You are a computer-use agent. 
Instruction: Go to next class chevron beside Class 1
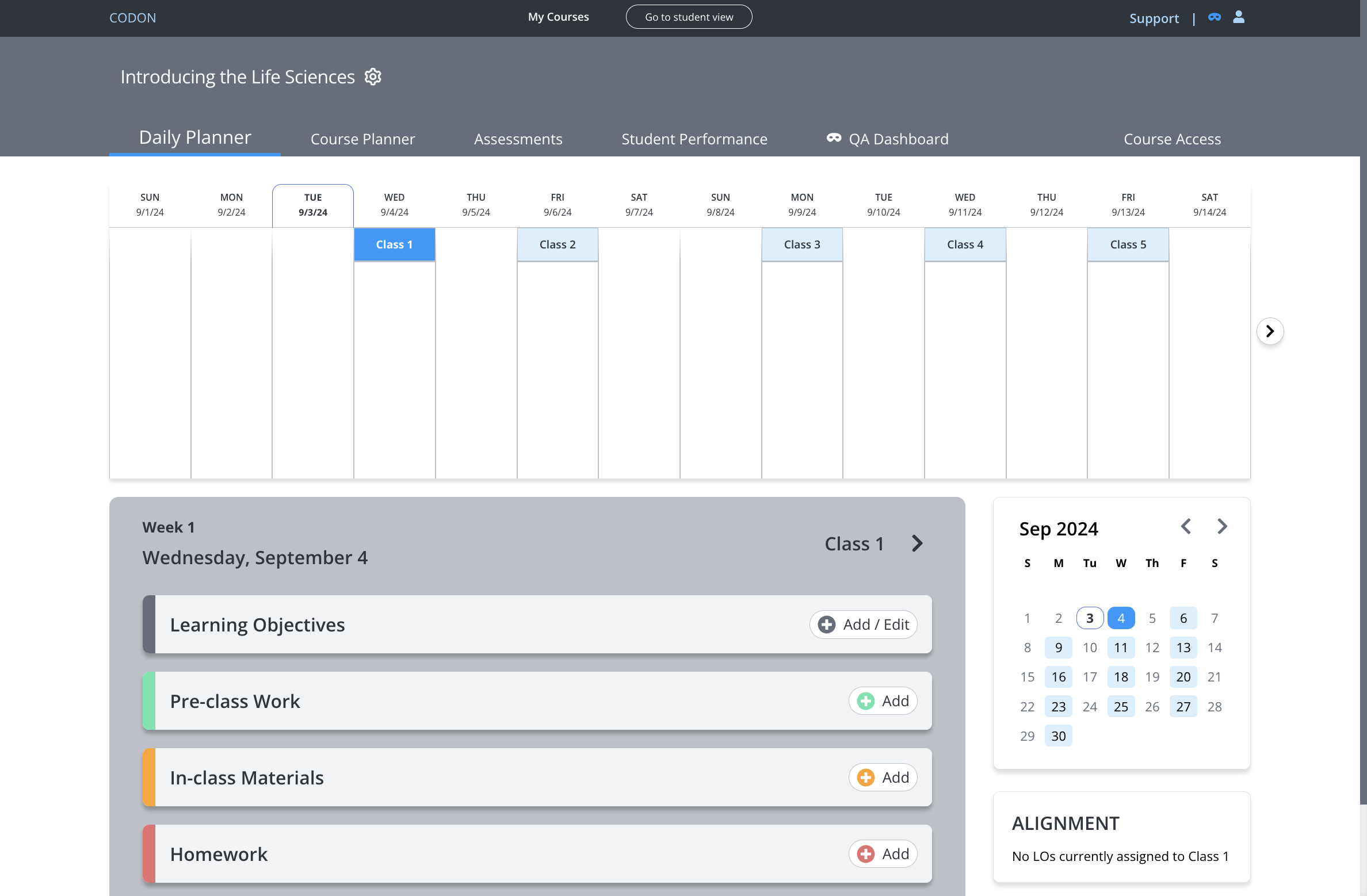click(918, 543)
